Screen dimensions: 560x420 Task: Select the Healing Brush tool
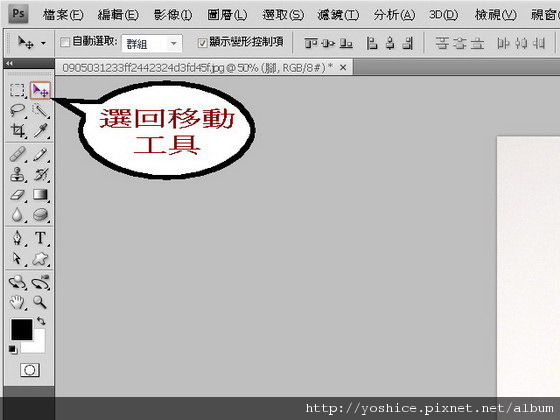coord(17,155)
